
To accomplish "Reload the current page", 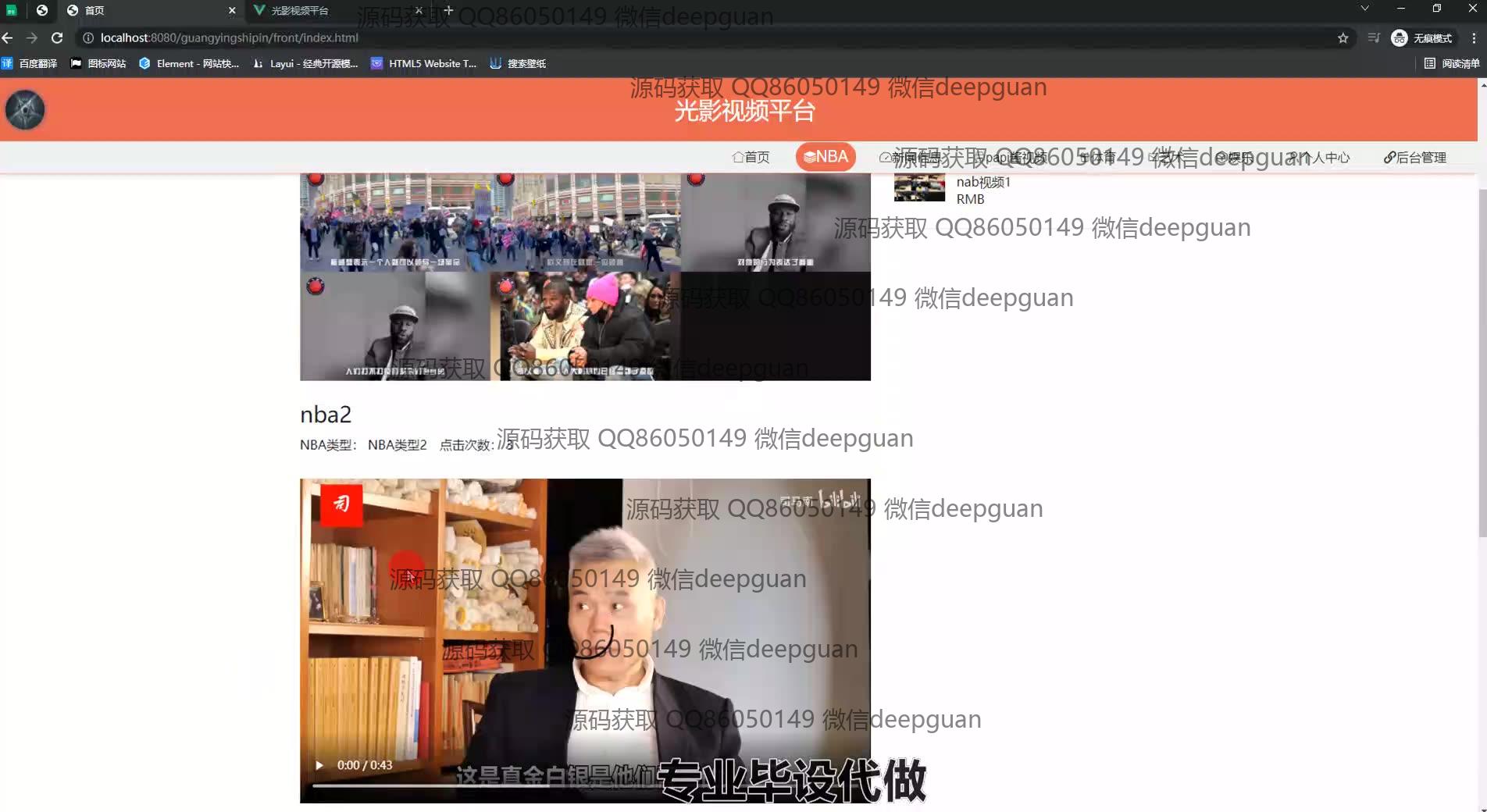I will pyautogui.click(x=57, y=37).
